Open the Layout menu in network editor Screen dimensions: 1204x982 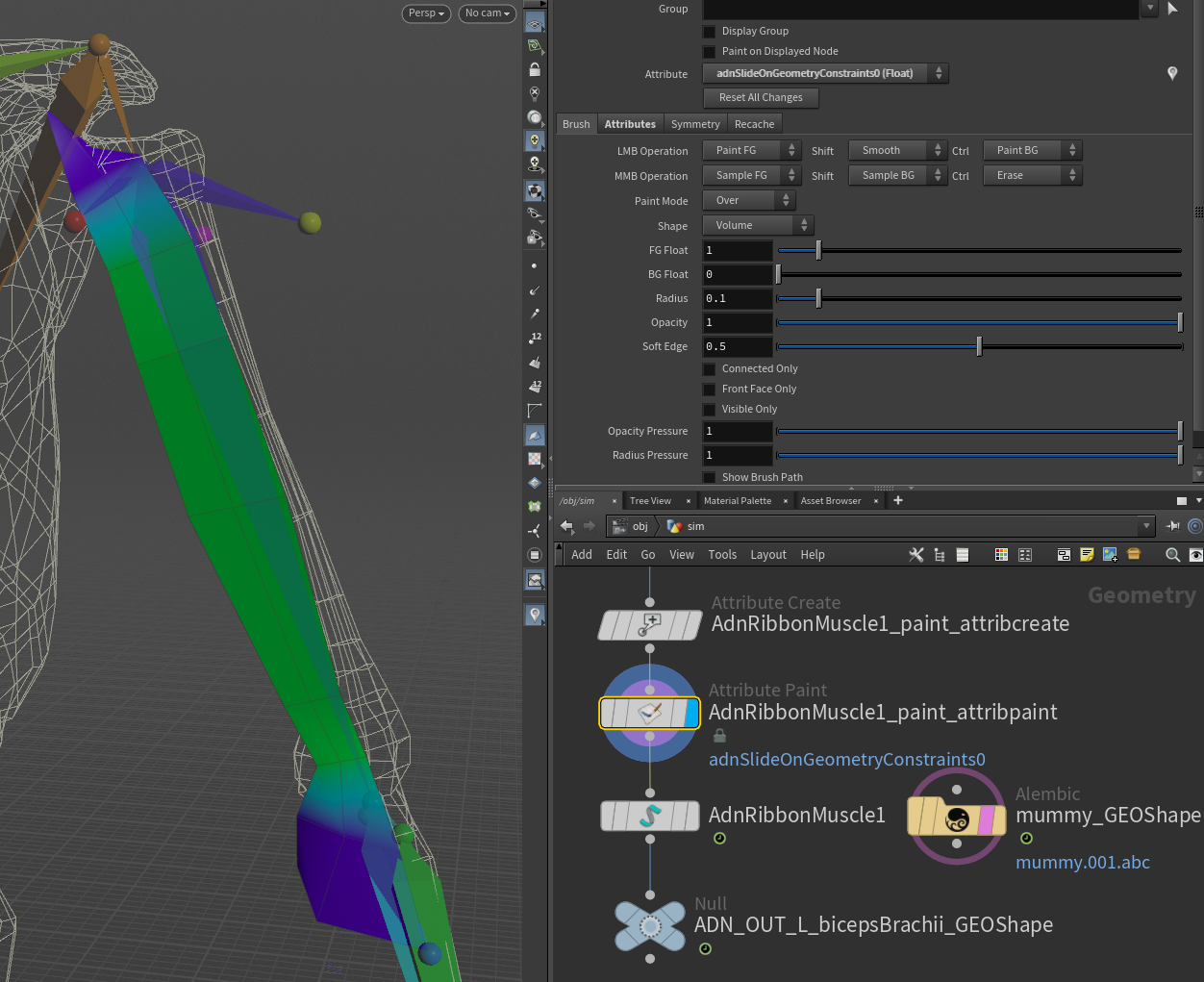[x=767, y=555]
